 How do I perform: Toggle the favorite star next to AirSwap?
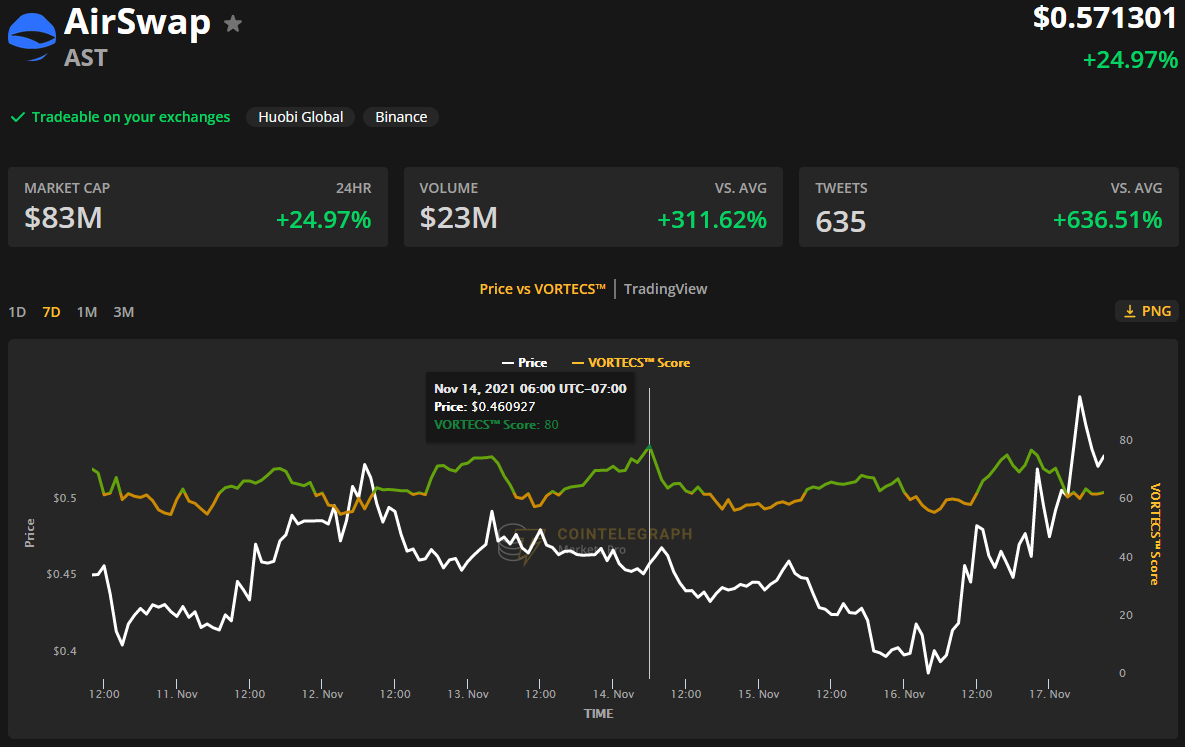233,24
